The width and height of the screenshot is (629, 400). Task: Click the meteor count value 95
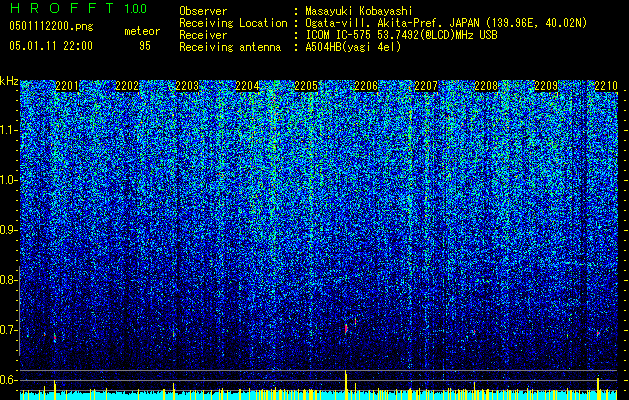tap(145, 46)
